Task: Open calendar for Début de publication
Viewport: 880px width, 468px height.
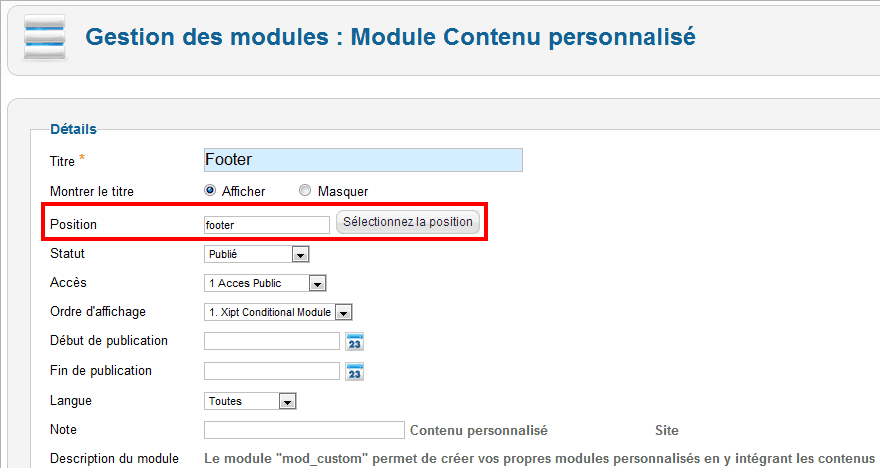Action: (355, 342)
